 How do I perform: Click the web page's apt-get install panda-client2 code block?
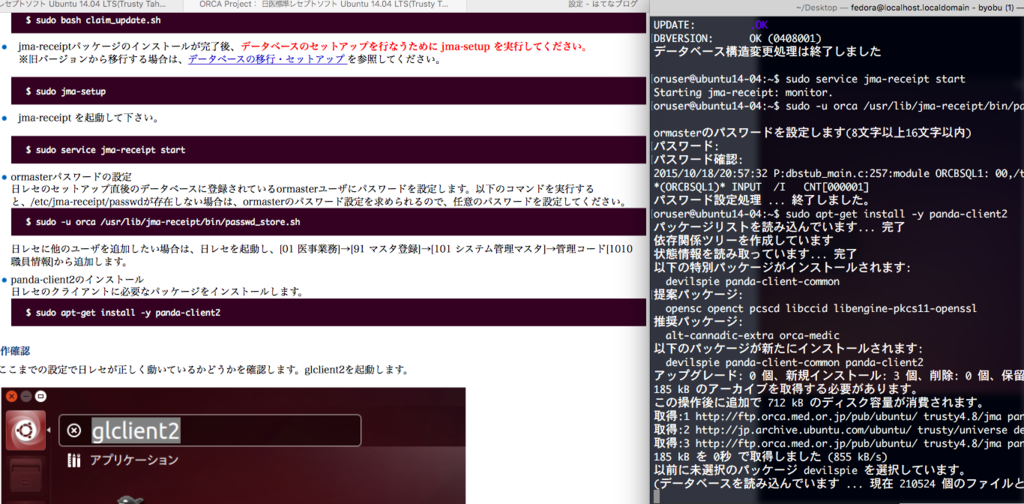(x=328, y=313)
